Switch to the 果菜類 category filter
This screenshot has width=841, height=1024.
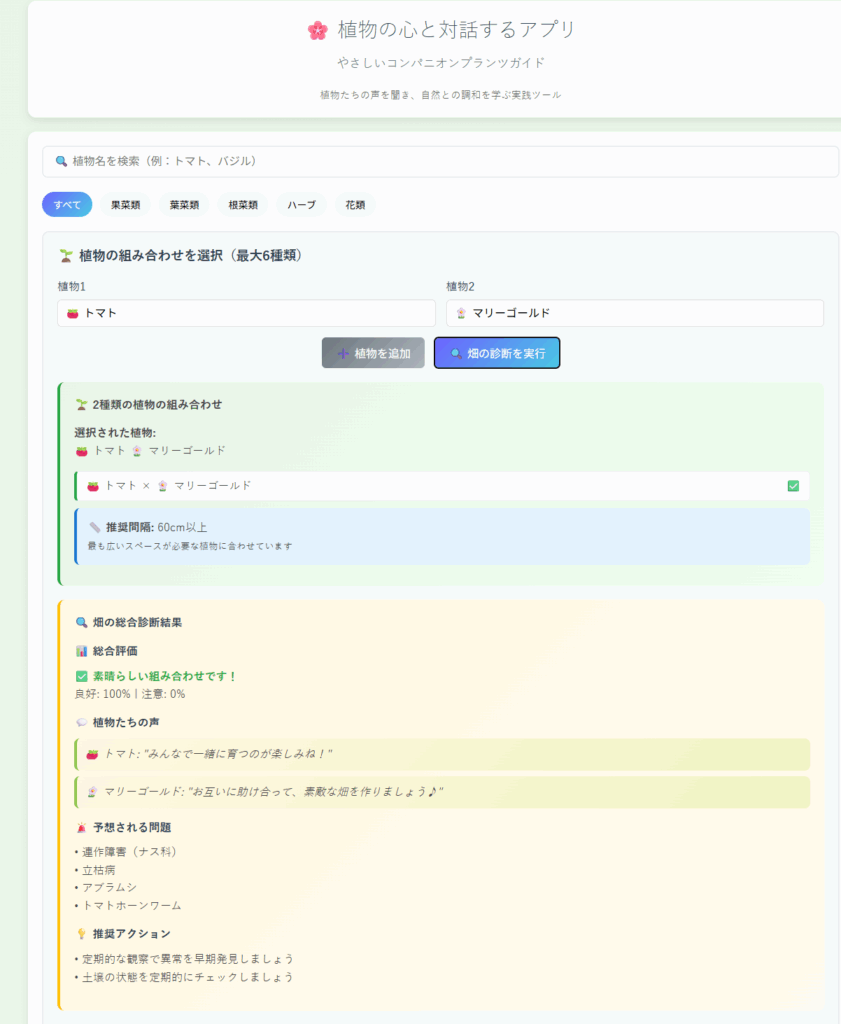tap(125, 205)
